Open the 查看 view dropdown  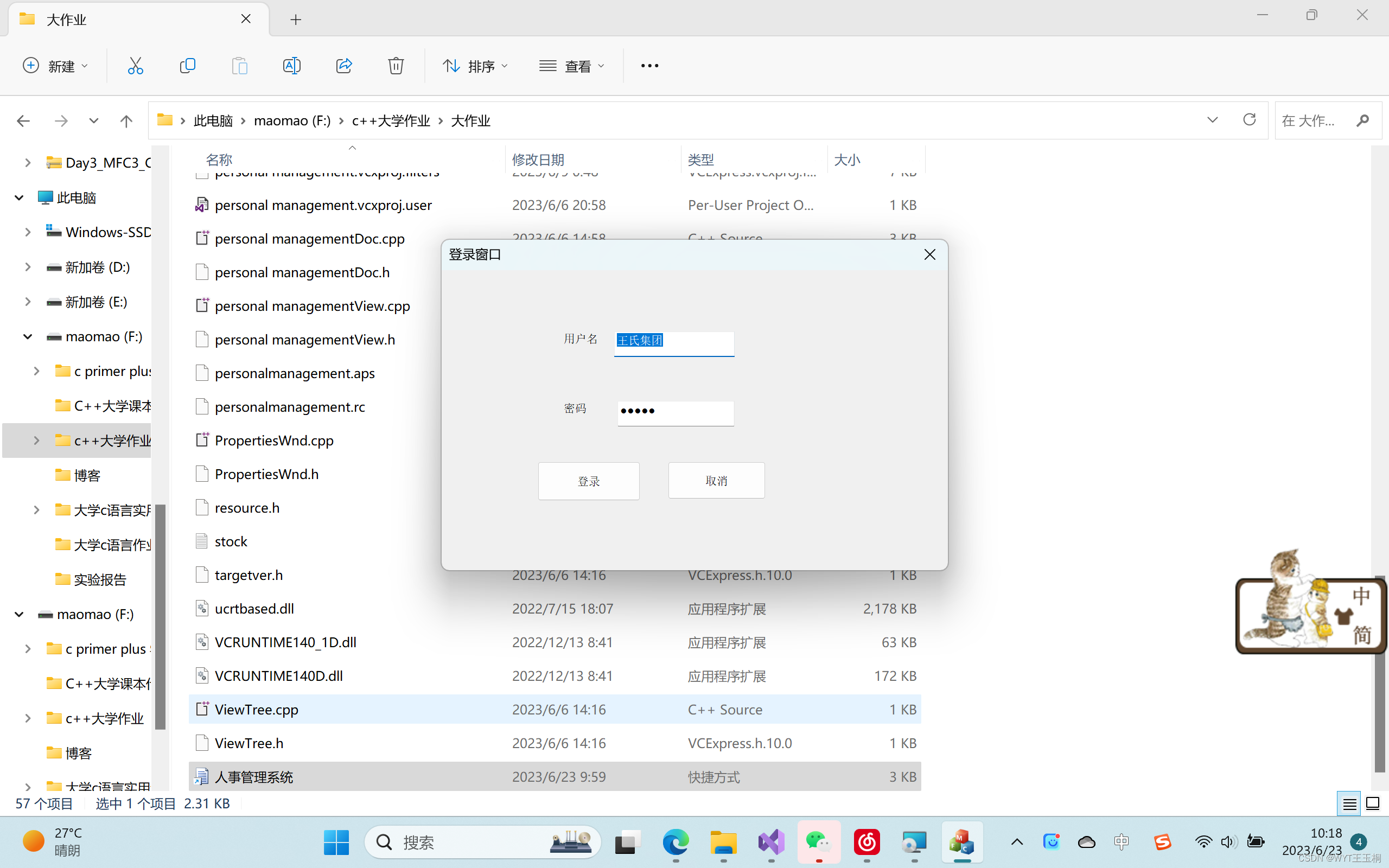pos(572,66)
